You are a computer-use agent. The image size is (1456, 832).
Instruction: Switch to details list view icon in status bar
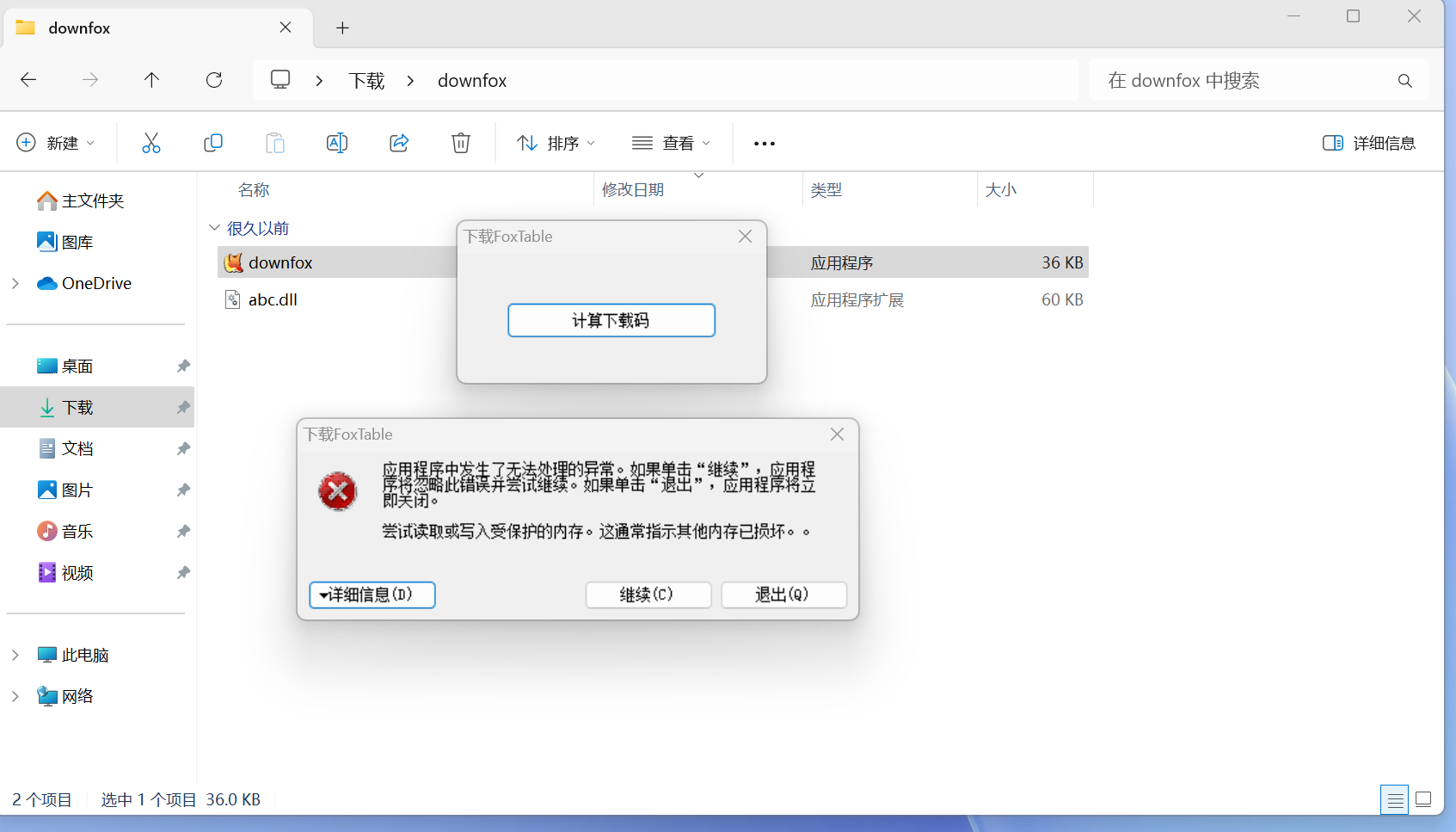pyautogui.click(x=1395, y=800)
